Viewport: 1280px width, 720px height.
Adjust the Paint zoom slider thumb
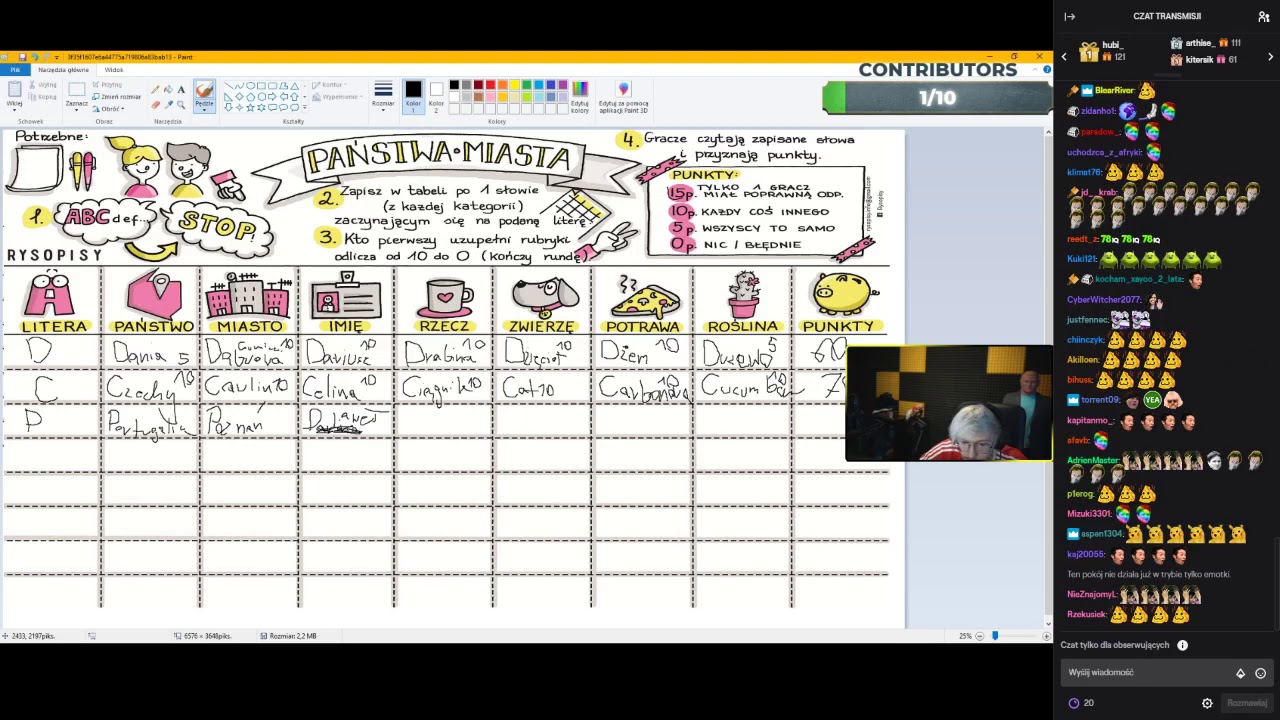[x=995, y=636]
